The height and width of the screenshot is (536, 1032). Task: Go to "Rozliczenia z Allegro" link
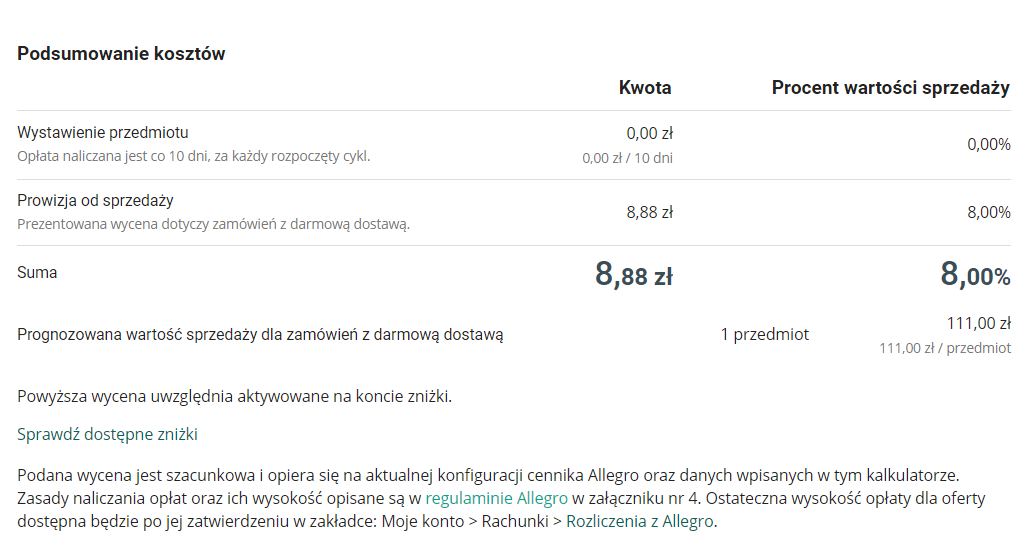coord(640,521)
